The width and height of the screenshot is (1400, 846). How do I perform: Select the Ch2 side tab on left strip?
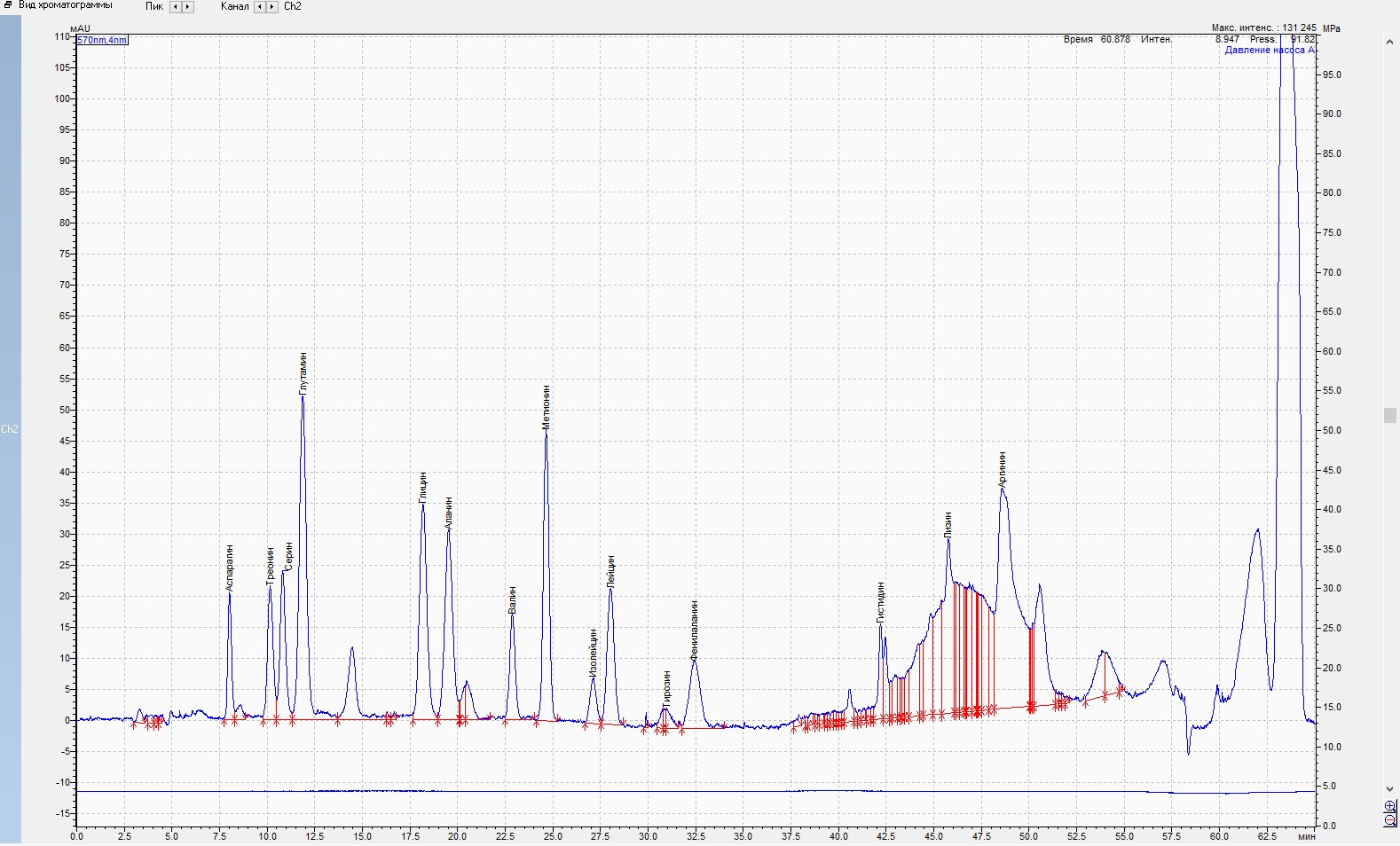[x=10, y=429]
